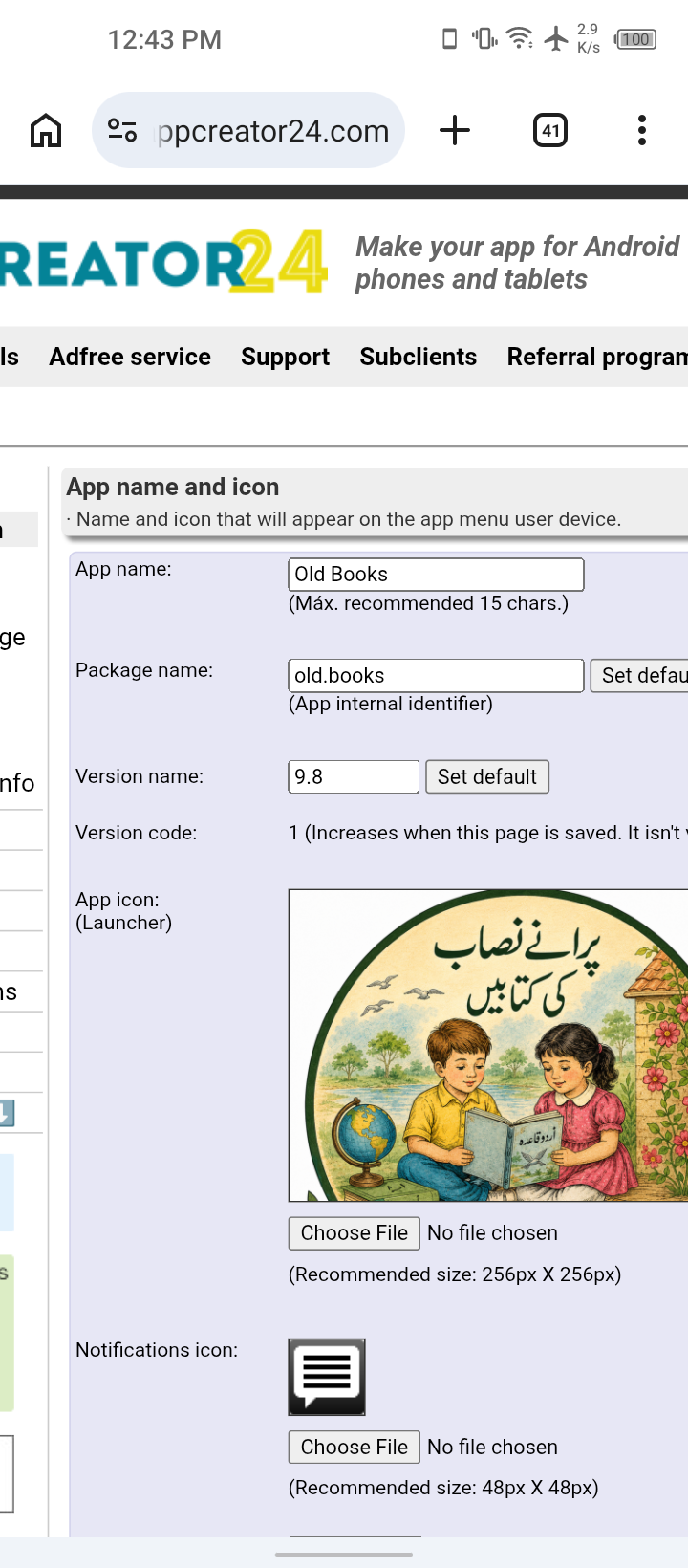Click the app launcher icon image
Viewport: 688px width, 1568px height.
point(488,1045)
